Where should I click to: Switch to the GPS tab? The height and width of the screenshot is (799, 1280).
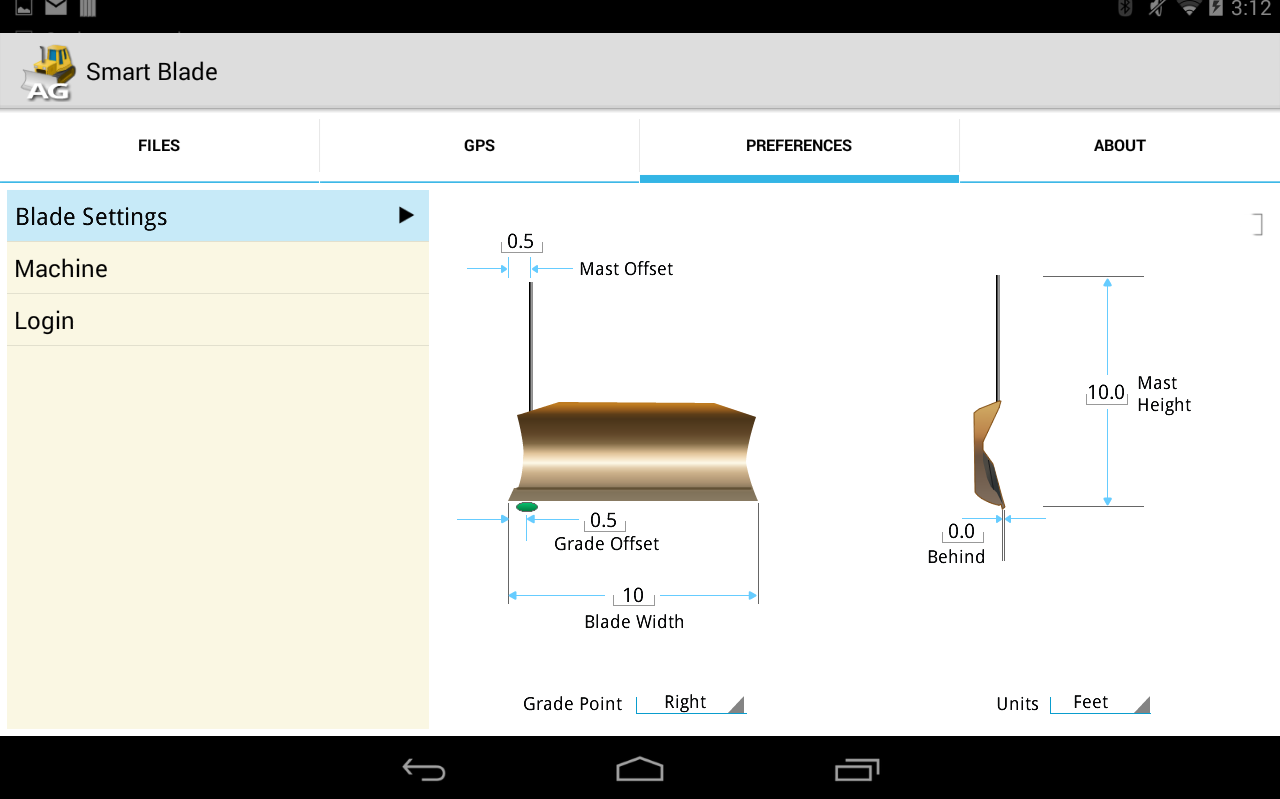(x=479, y=146)
